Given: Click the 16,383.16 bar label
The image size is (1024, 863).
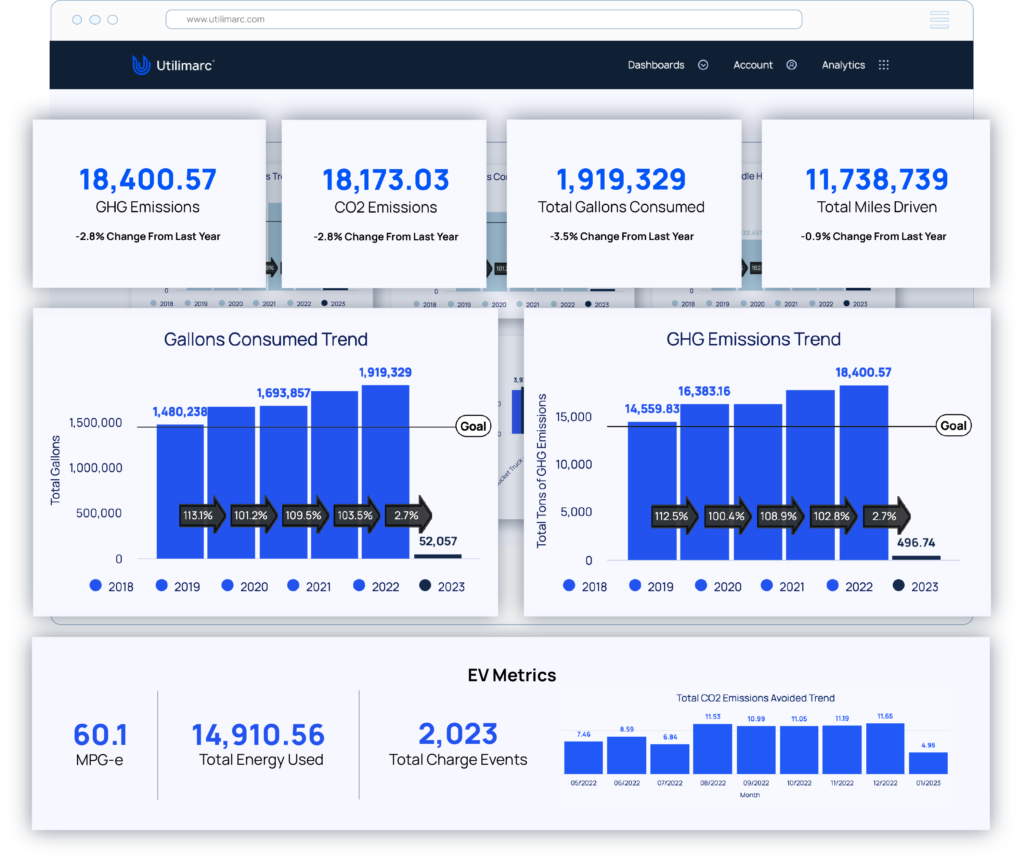Looking at the screenshot, I should tap(704, 391).
